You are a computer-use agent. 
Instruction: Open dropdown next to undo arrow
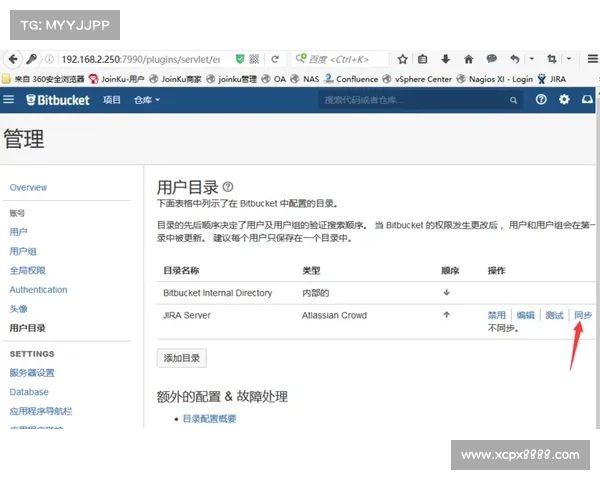pos(532,59)
